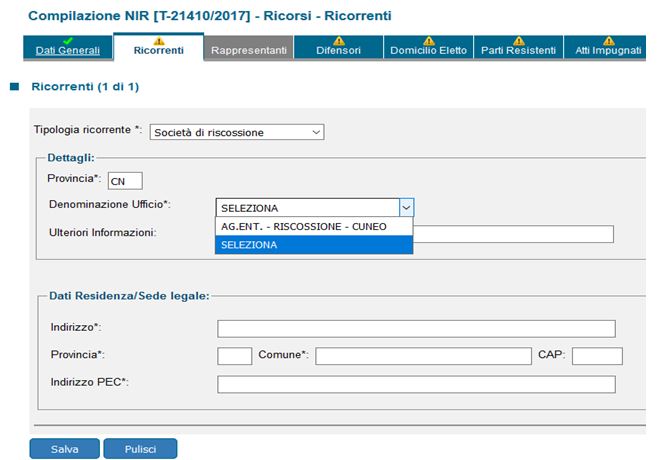
Task: Click Provincia field in Dati Residenza section
Action: pos(234,356)
